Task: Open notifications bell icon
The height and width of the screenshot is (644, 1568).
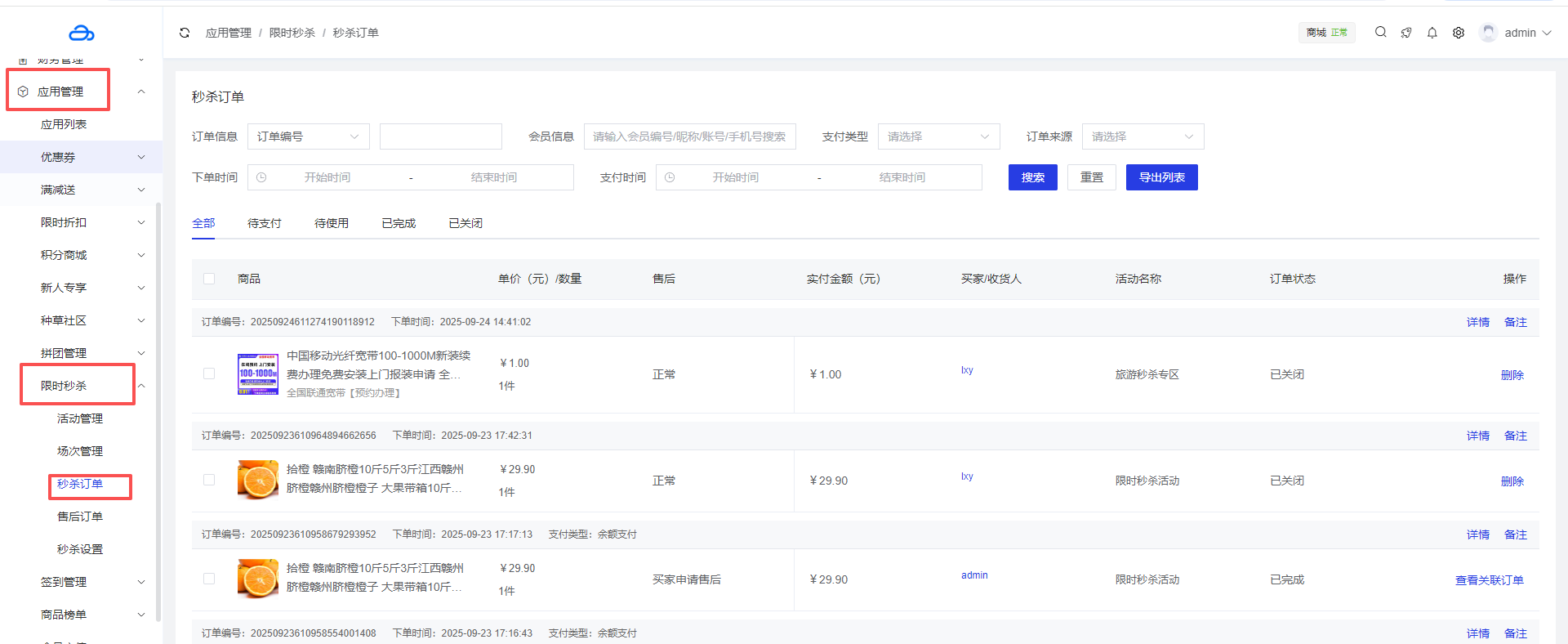Action: tap(1432, 33)
